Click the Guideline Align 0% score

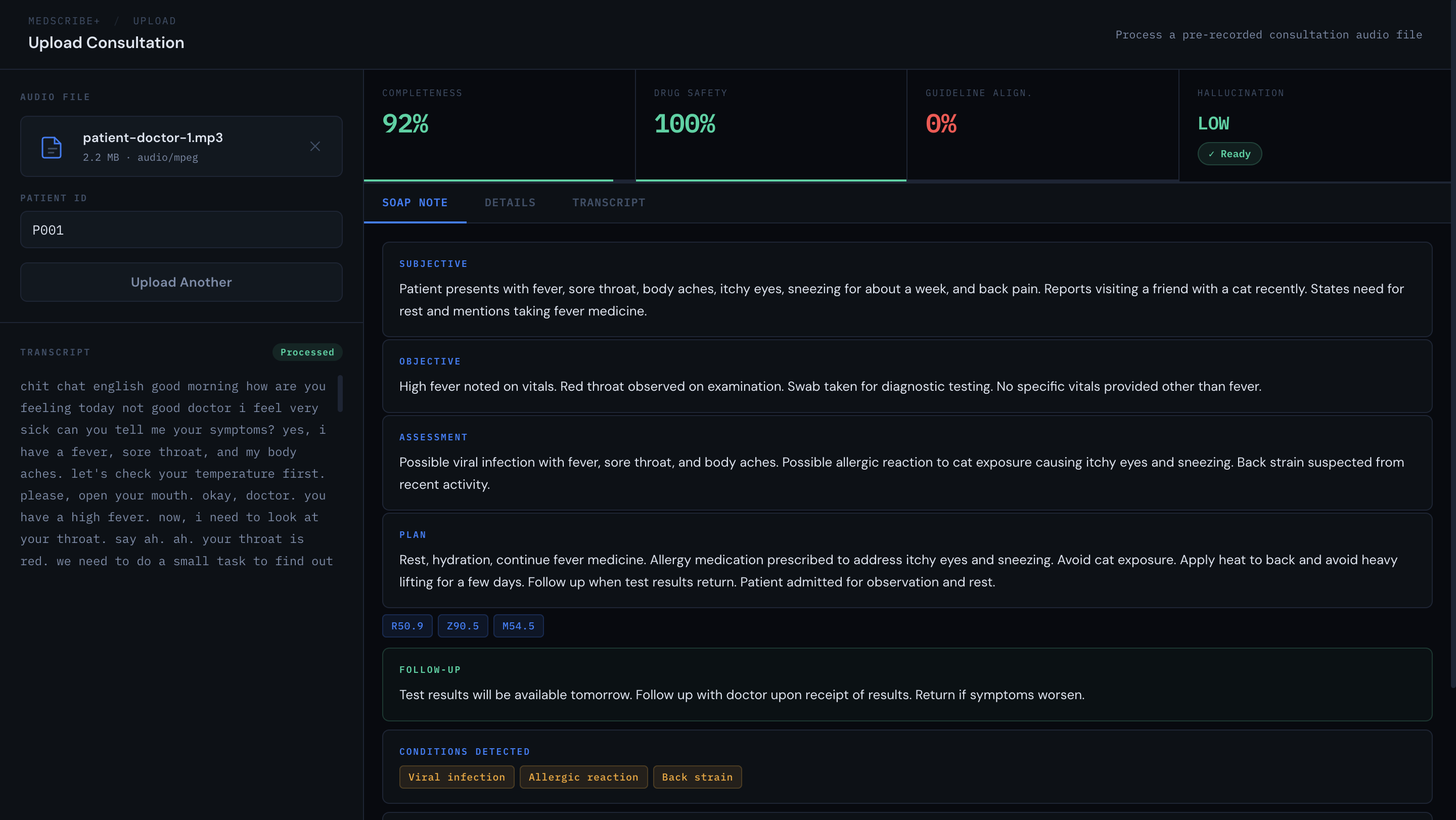pos(940,124)
